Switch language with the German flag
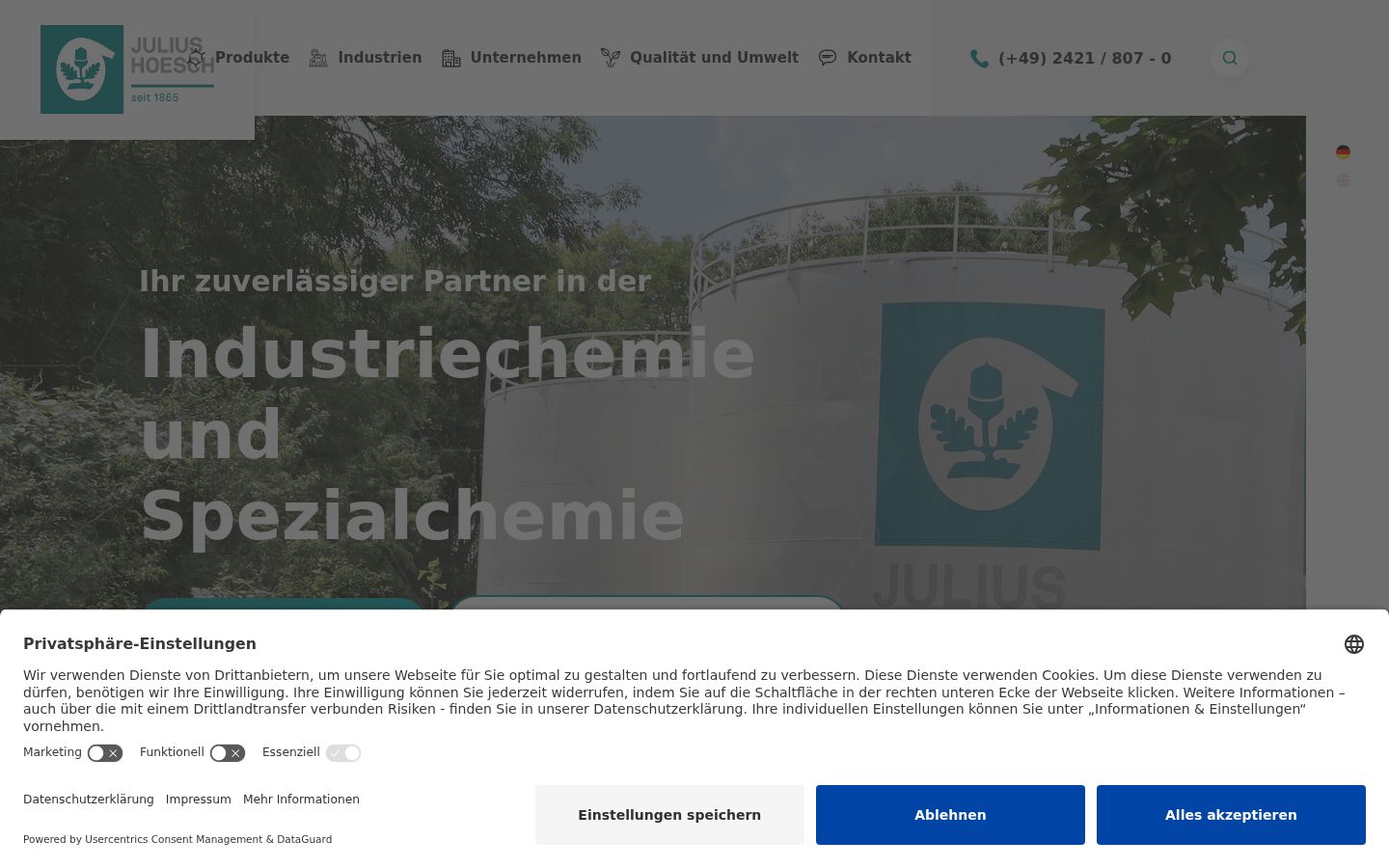The width and height of the screenshot is (1389, 868). (x=1343, y=152)
